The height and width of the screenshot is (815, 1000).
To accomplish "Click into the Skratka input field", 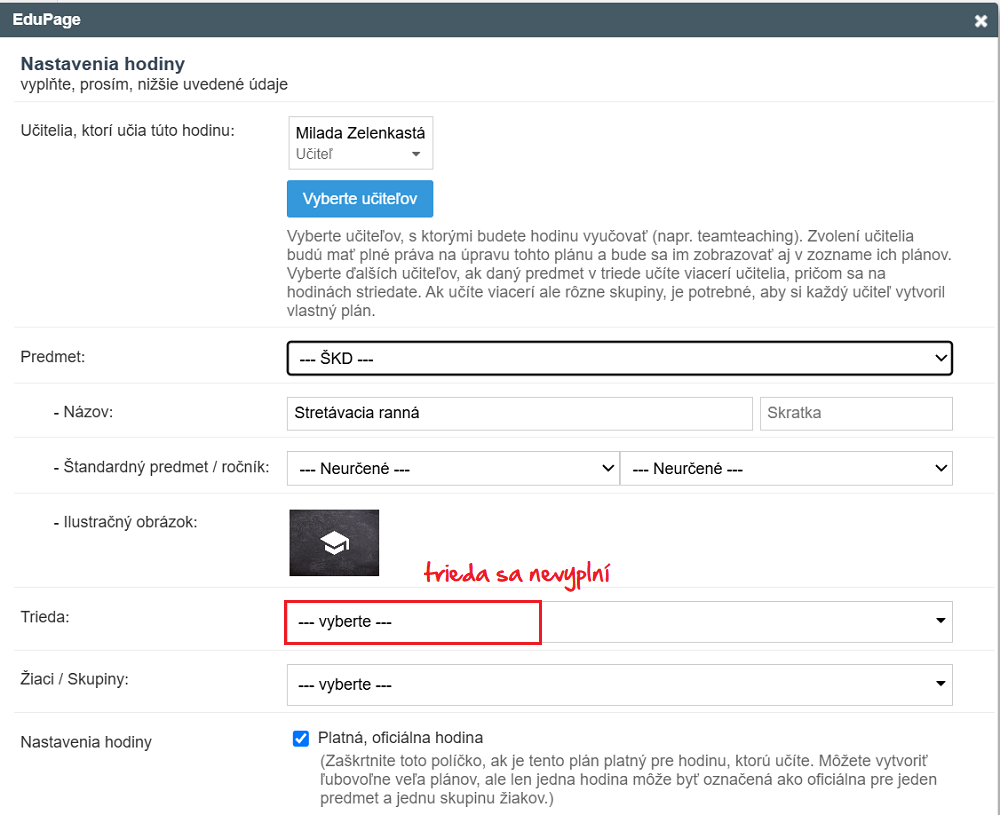I will [x=855, y=413].
